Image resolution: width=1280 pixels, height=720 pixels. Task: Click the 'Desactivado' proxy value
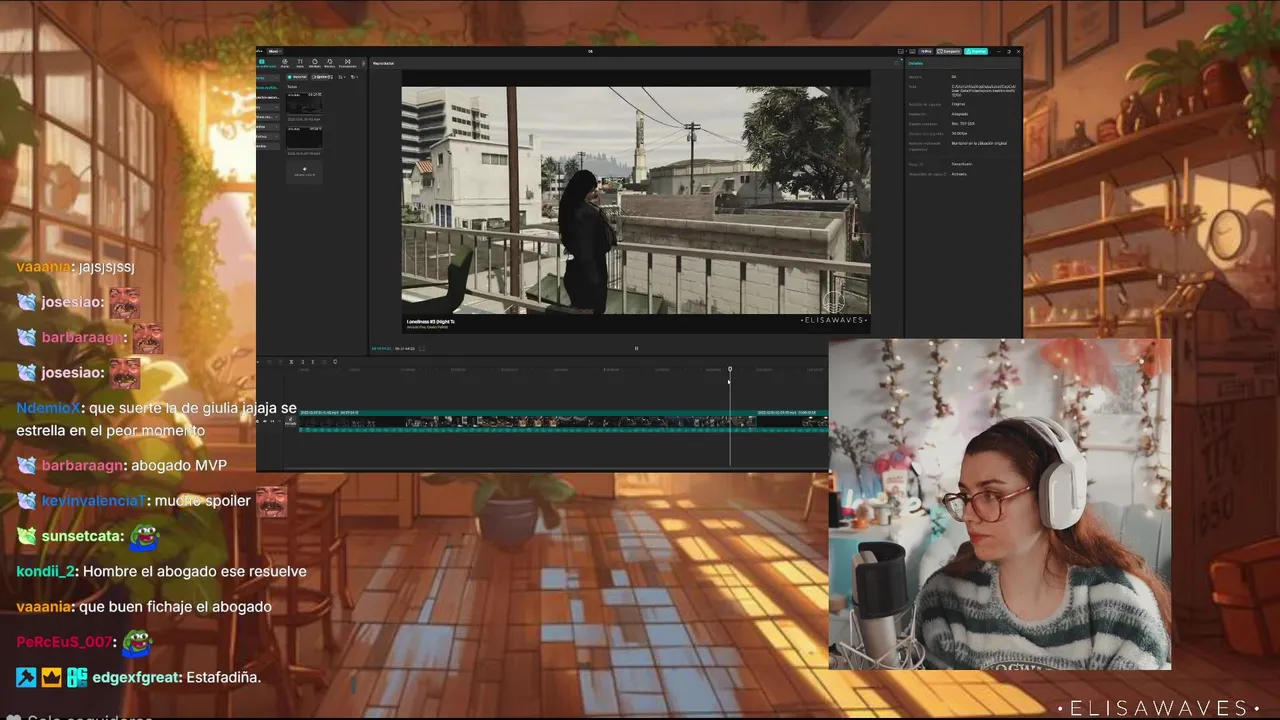pyautogui.click(x=961, y=164)
